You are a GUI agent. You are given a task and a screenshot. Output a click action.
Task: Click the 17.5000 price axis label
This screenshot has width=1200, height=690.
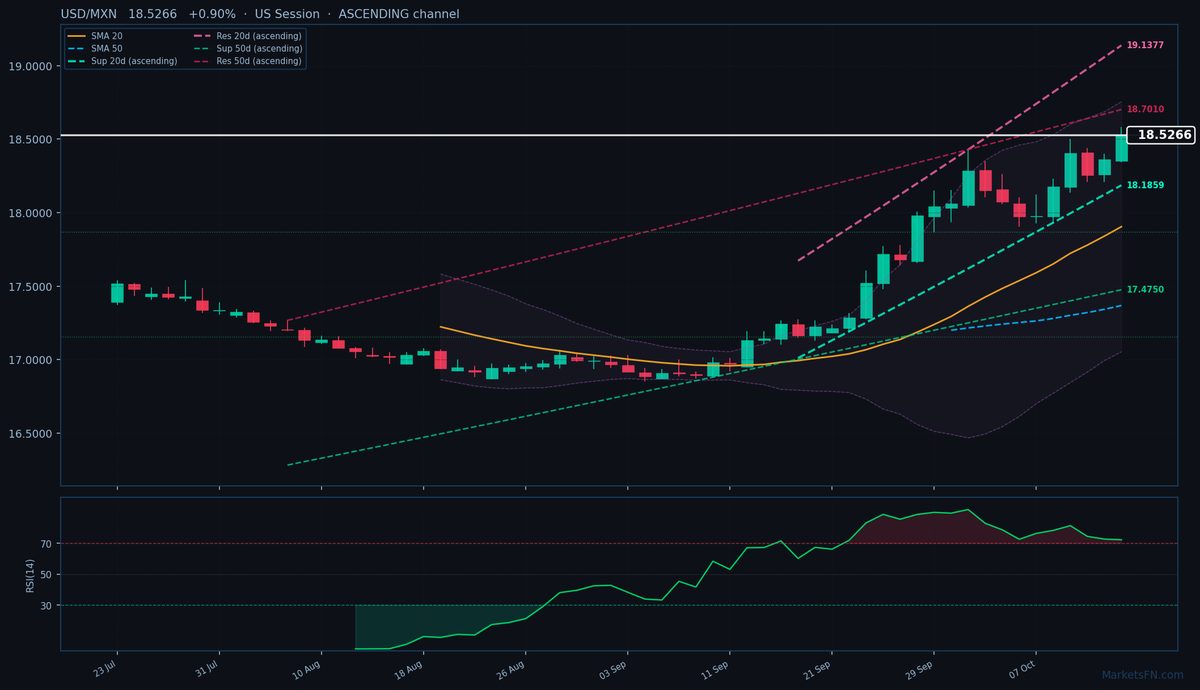33,287
